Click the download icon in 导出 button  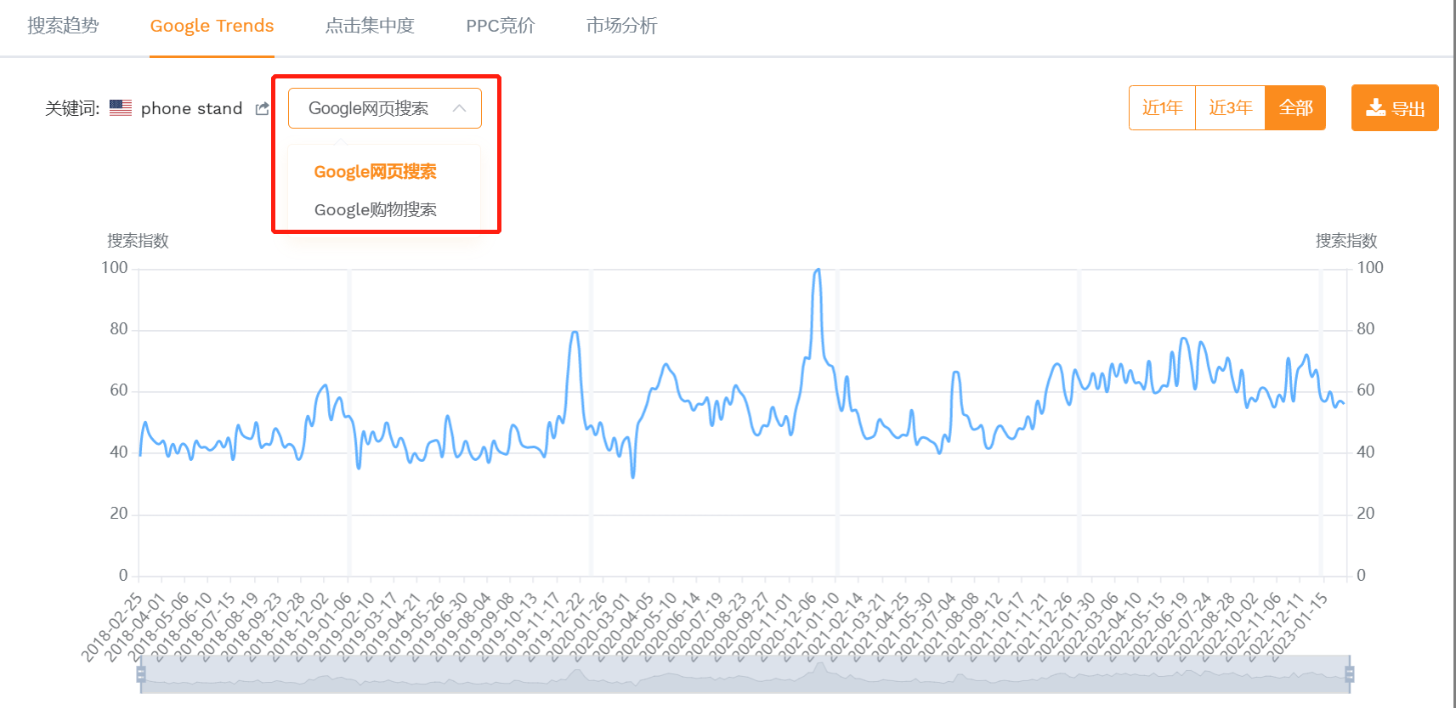(1376, 107)
